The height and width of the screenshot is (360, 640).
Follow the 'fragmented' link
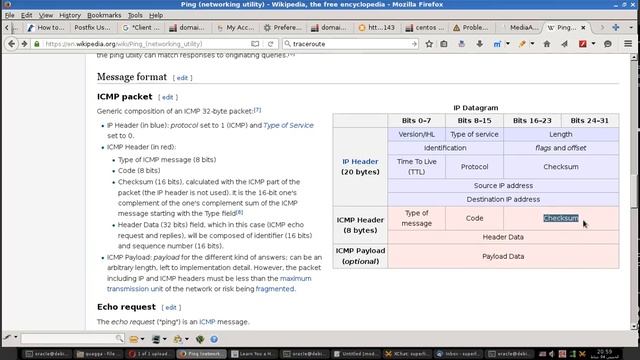[275, 289]
